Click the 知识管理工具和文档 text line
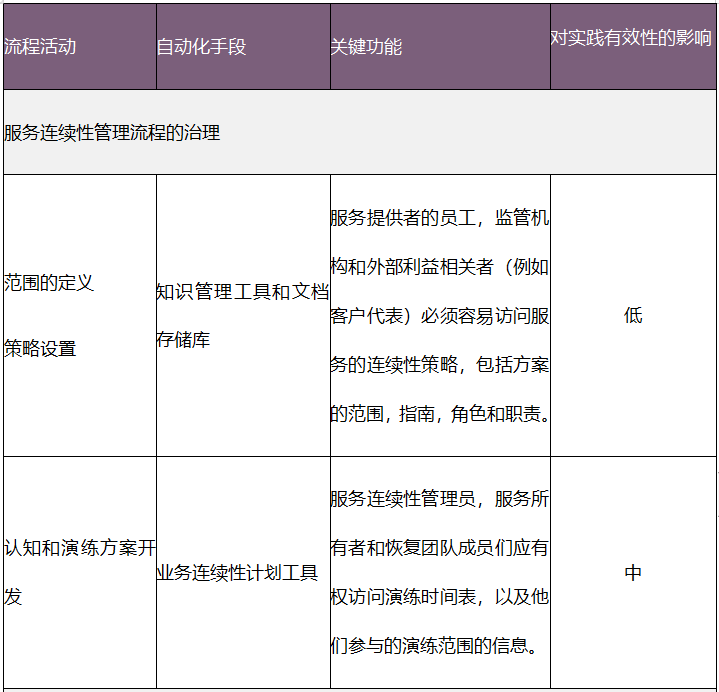 [x=243, y=292]
